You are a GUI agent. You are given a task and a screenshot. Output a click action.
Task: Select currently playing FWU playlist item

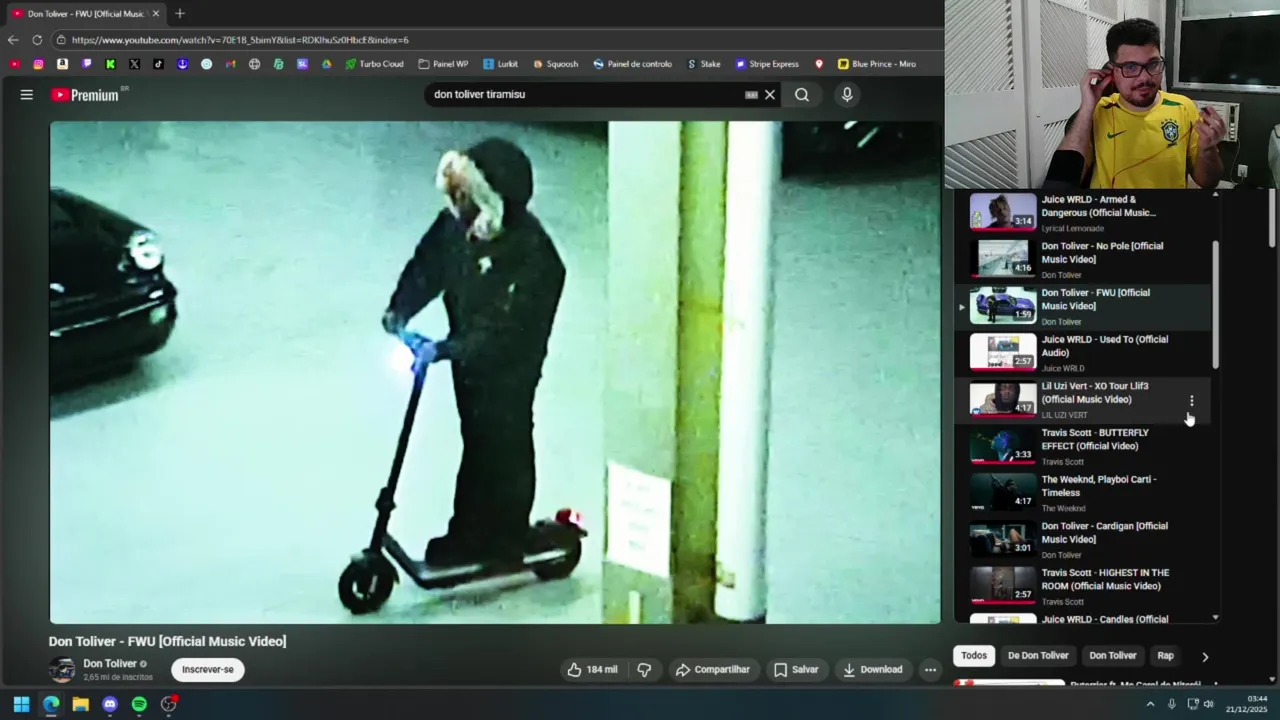click(1083, 306)
